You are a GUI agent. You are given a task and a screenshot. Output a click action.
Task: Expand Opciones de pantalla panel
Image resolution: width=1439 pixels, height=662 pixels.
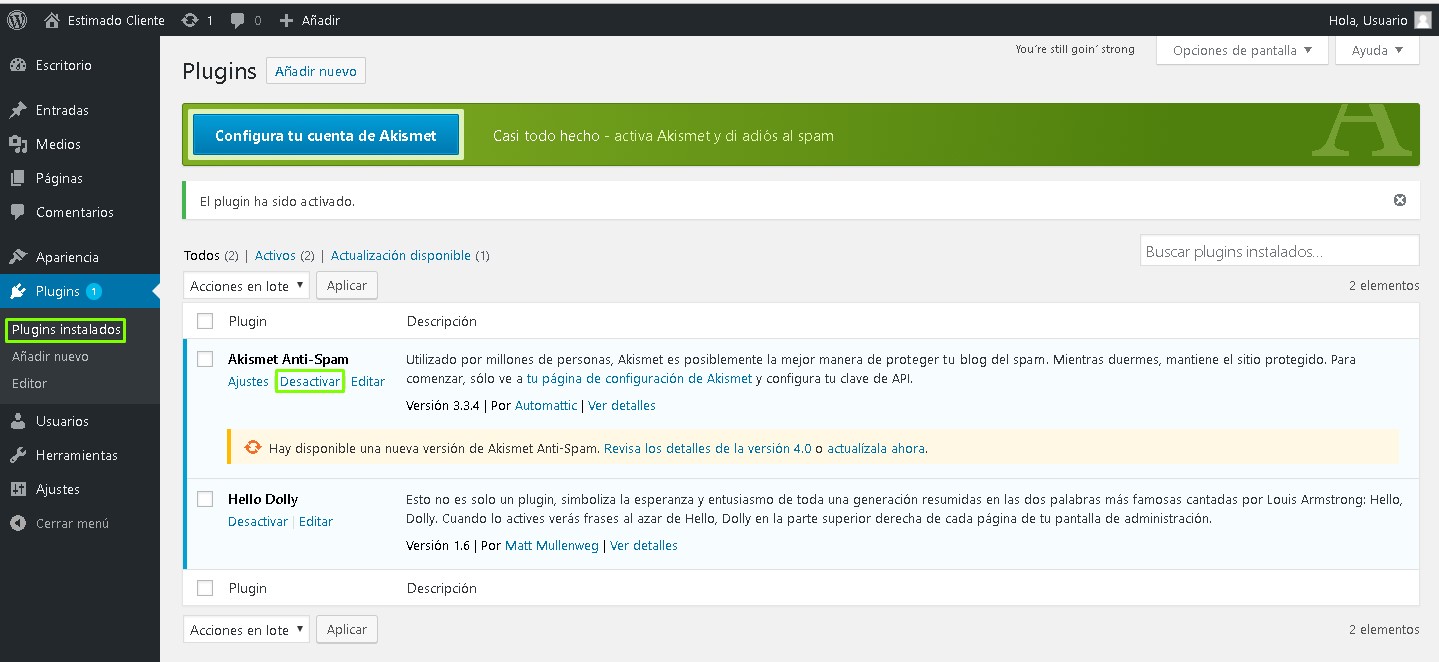[x=1242, y=50]
